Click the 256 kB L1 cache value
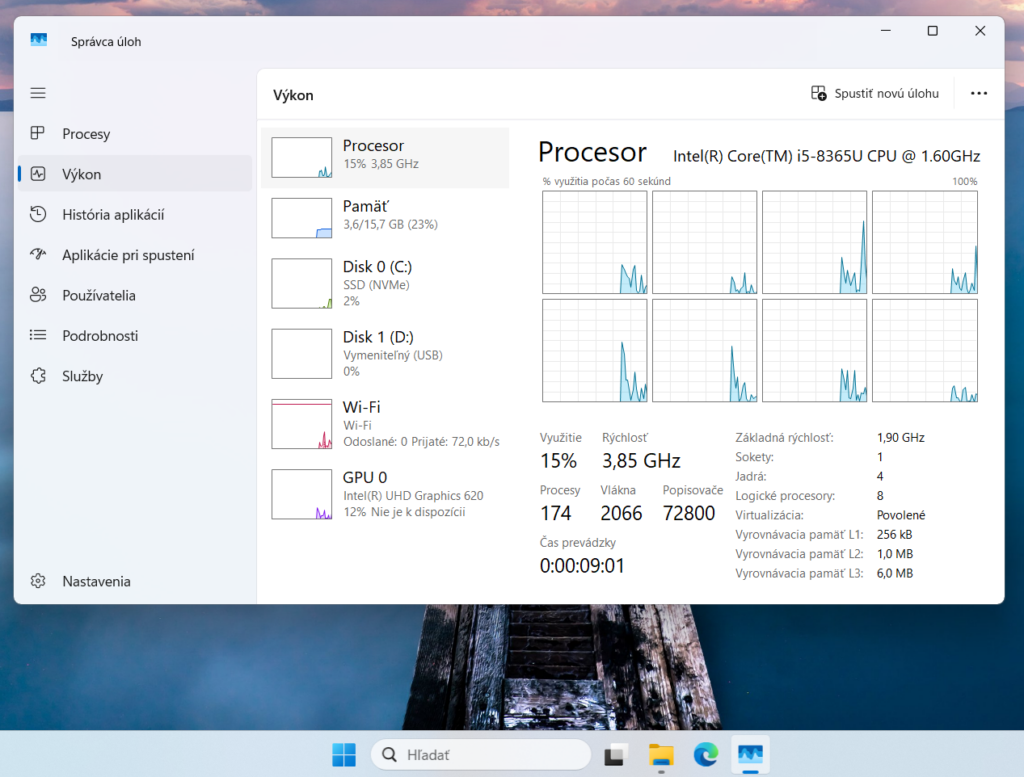The width and height of the screenshot is (1024, 777). [894, 534]
